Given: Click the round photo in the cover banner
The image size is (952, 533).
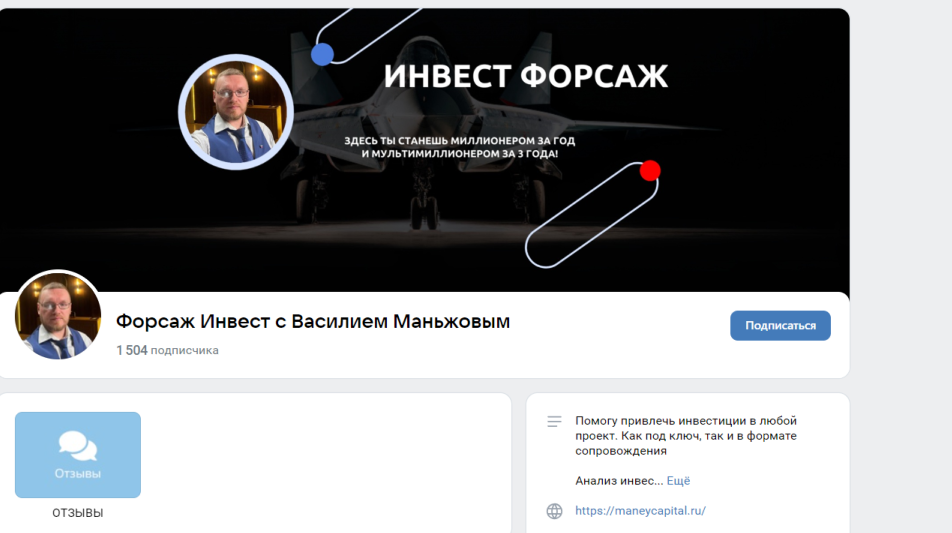Looking at the screenshot, I should (x=236, y=112).
